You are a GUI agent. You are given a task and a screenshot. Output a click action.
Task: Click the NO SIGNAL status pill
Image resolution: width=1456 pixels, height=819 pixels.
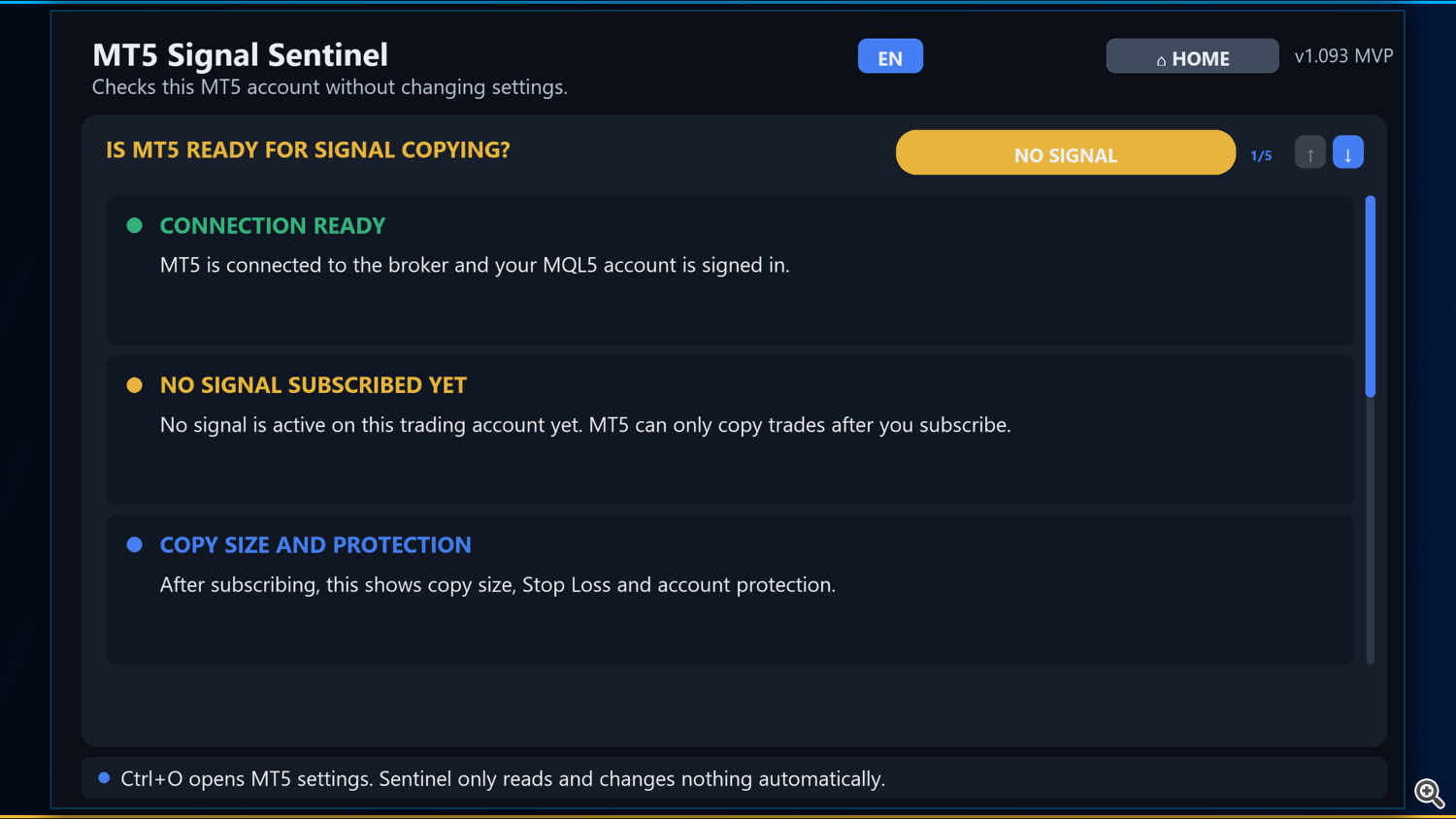[1066, 152]
